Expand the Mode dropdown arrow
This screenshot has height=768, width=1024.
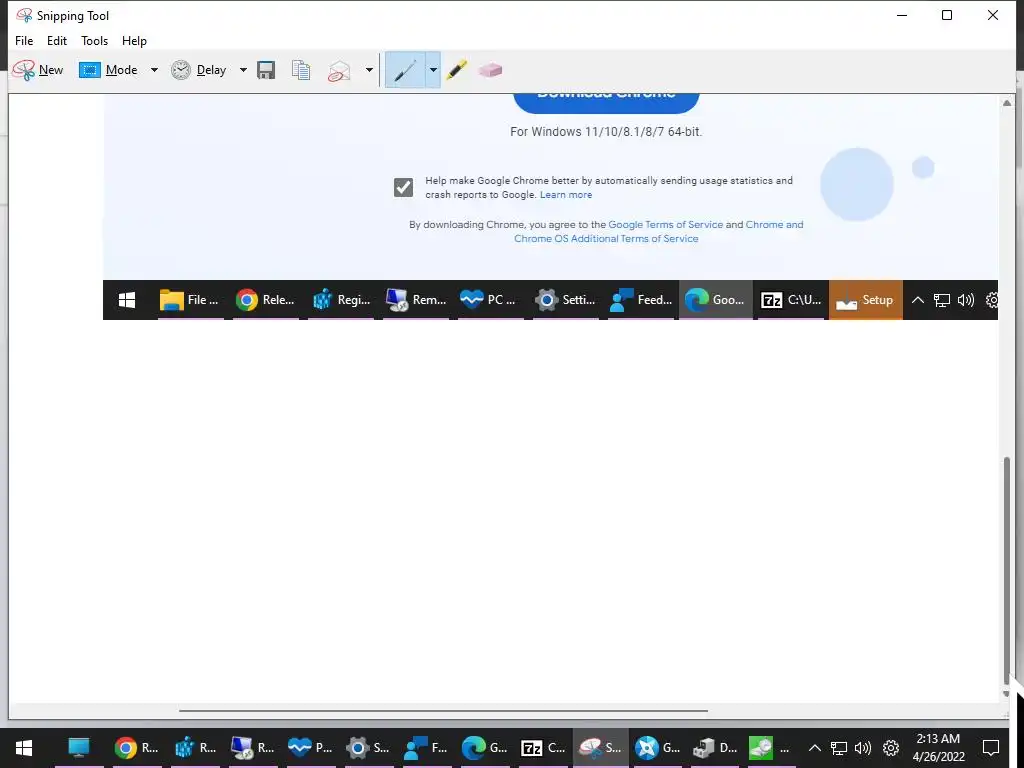tap(154, 70)
